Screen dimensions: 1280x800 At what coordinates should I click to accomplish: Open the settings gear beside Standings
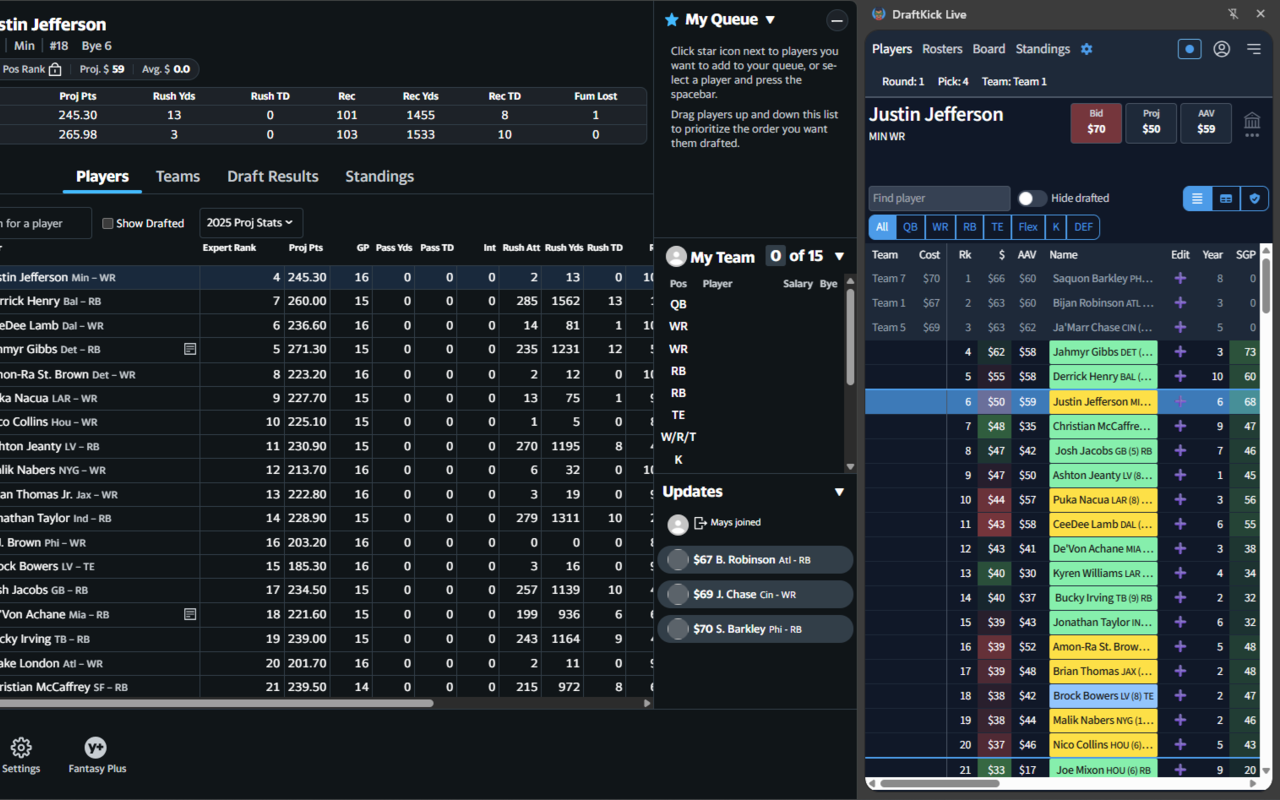[x=1087, y=48]
